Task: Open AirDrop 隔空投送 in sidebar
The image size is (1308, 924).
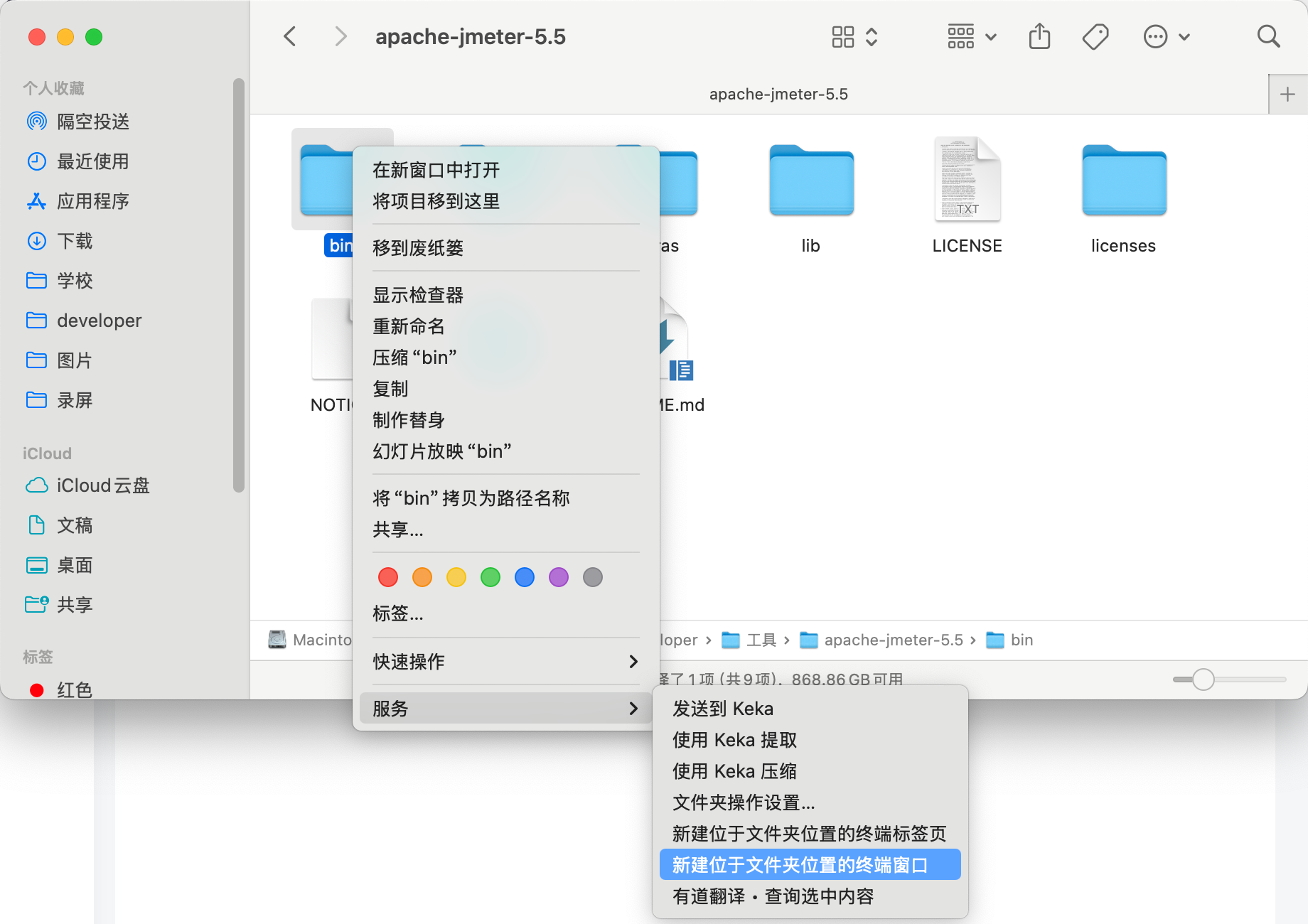Action: coord(78,122)
